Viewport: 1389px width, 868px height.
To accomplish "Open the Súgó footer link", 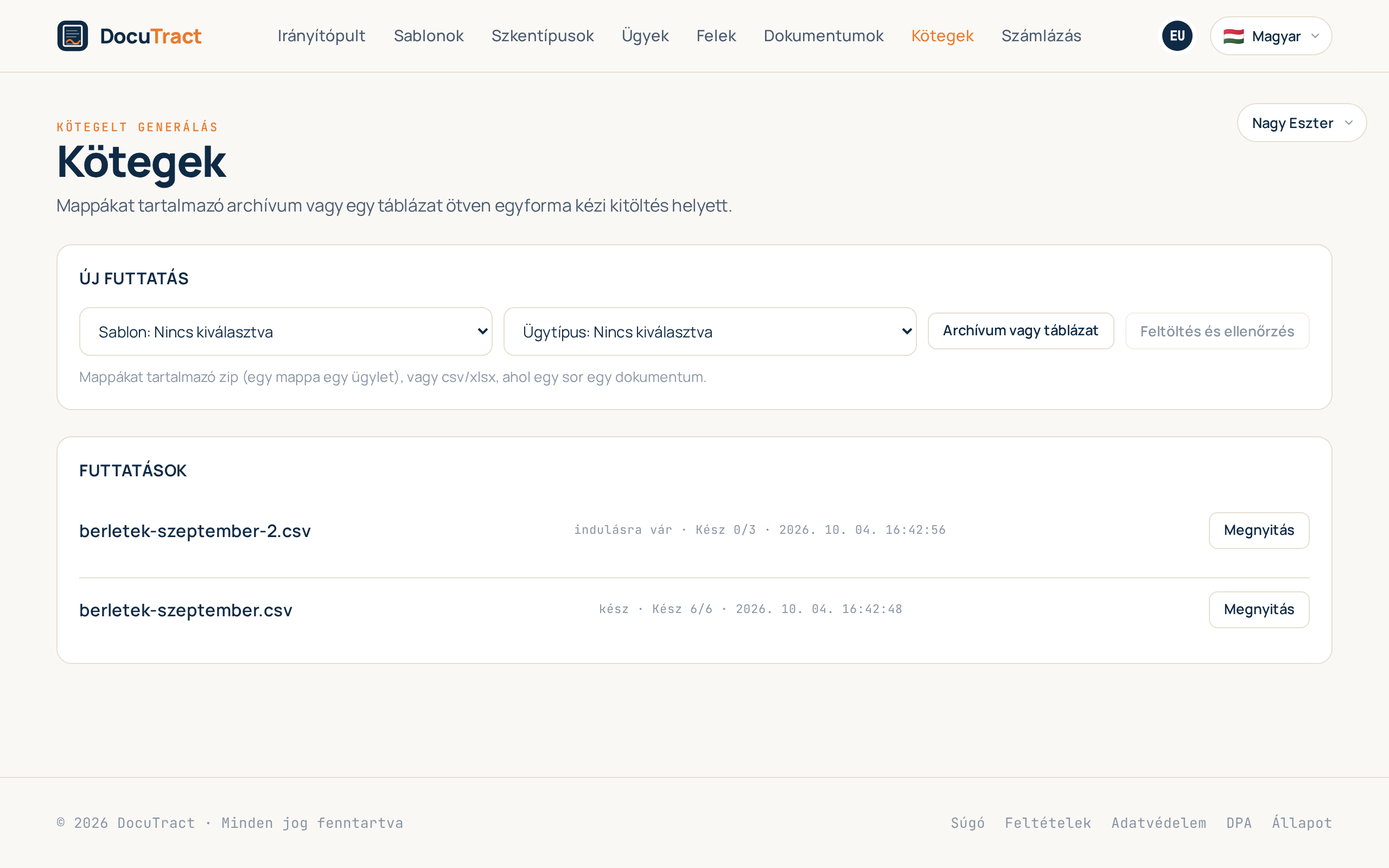I will (968, 822).
